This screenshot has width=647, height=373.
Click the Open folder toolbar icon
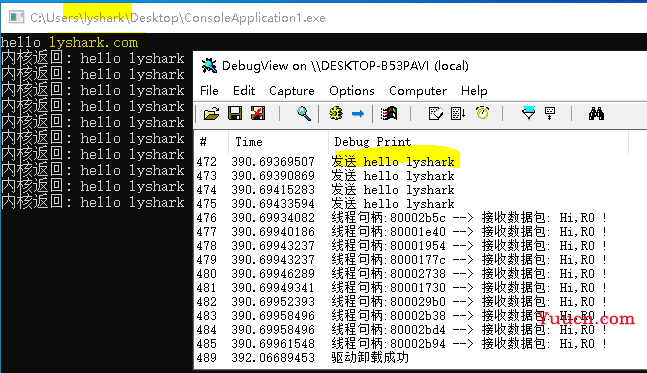click(x=212, y=113)
